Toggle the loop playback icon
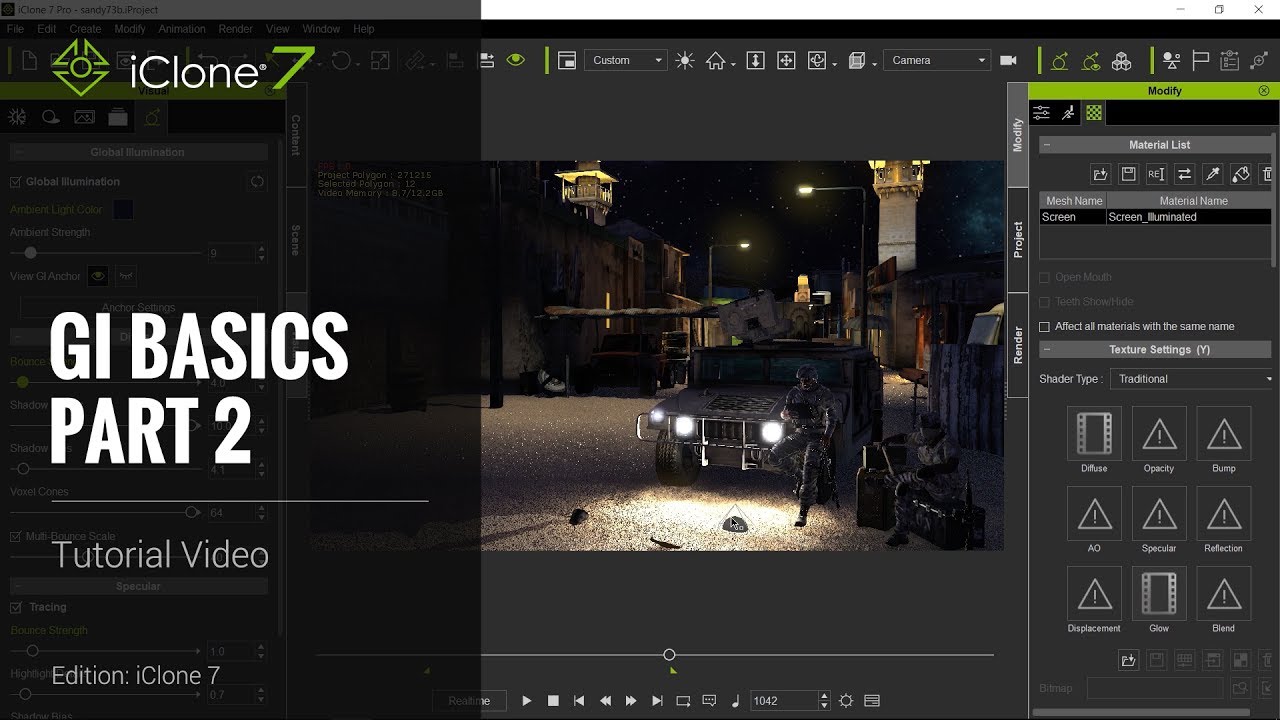Image resolution: width=1280 pixels, height=720 pixels. [x=683, y=701]
